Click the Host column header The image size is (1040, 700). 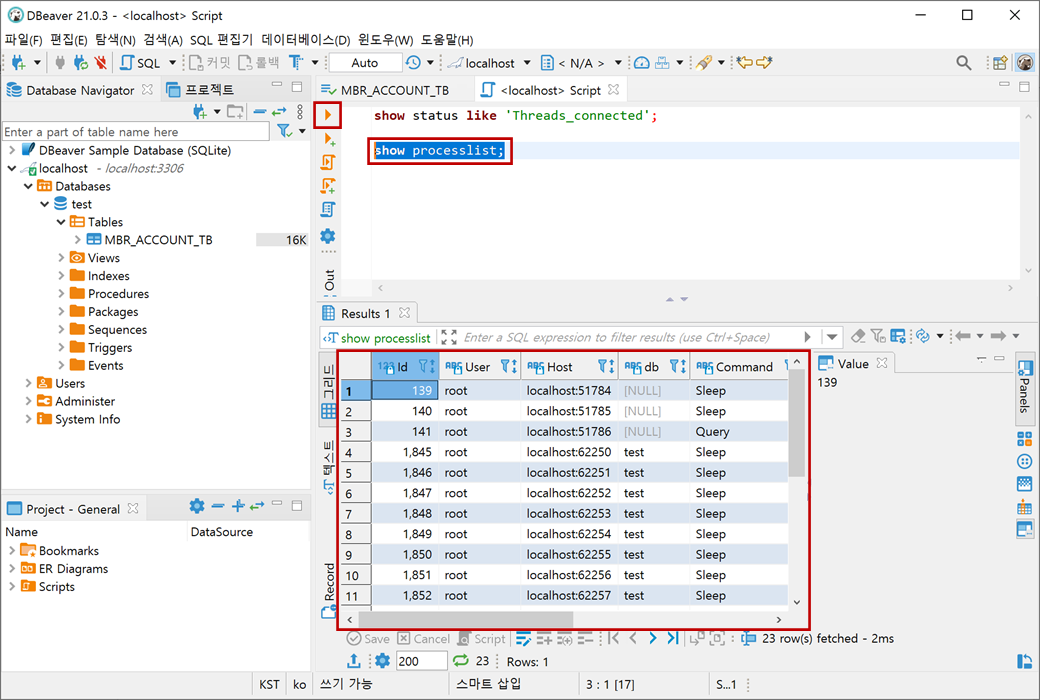[570, 367]
